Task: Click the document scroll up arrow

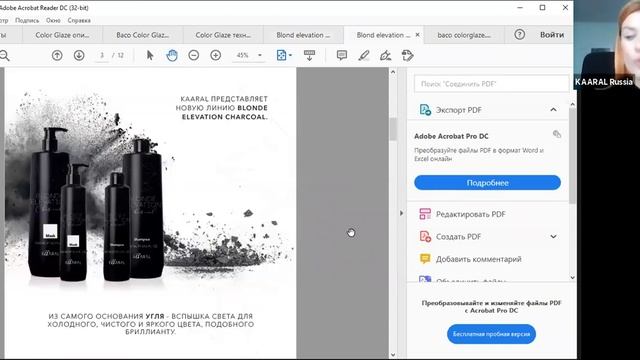Action: pyautogui.click(x=393, y=72)
